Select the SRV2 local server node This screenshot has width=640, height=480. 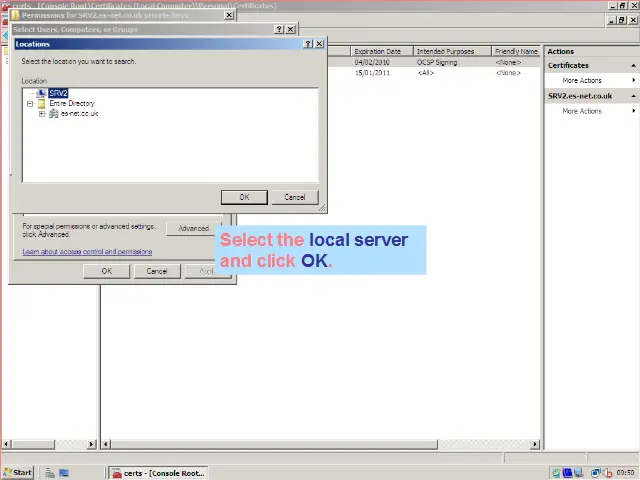point(58,93)
